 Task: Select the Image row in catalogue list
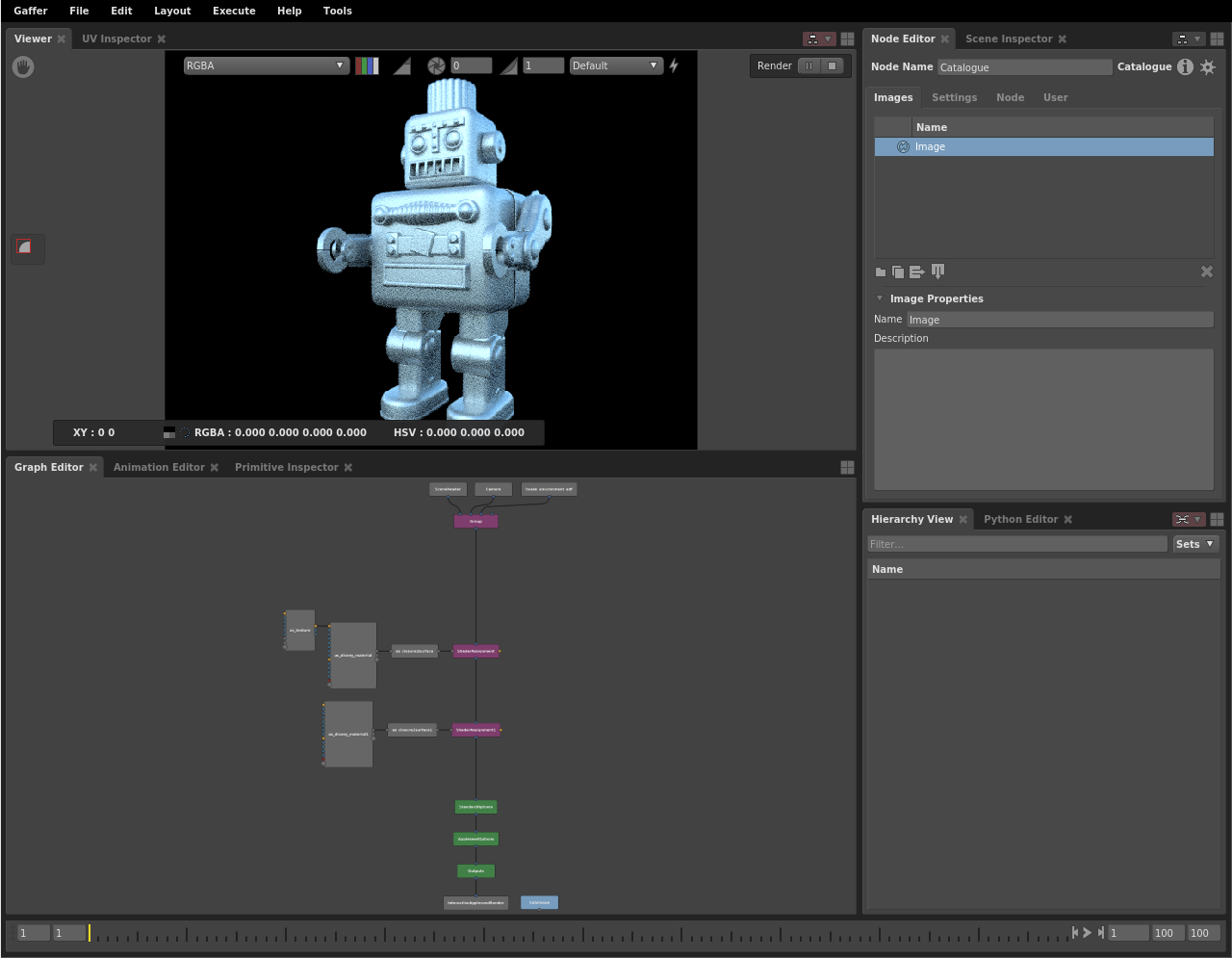(1043, 146)
